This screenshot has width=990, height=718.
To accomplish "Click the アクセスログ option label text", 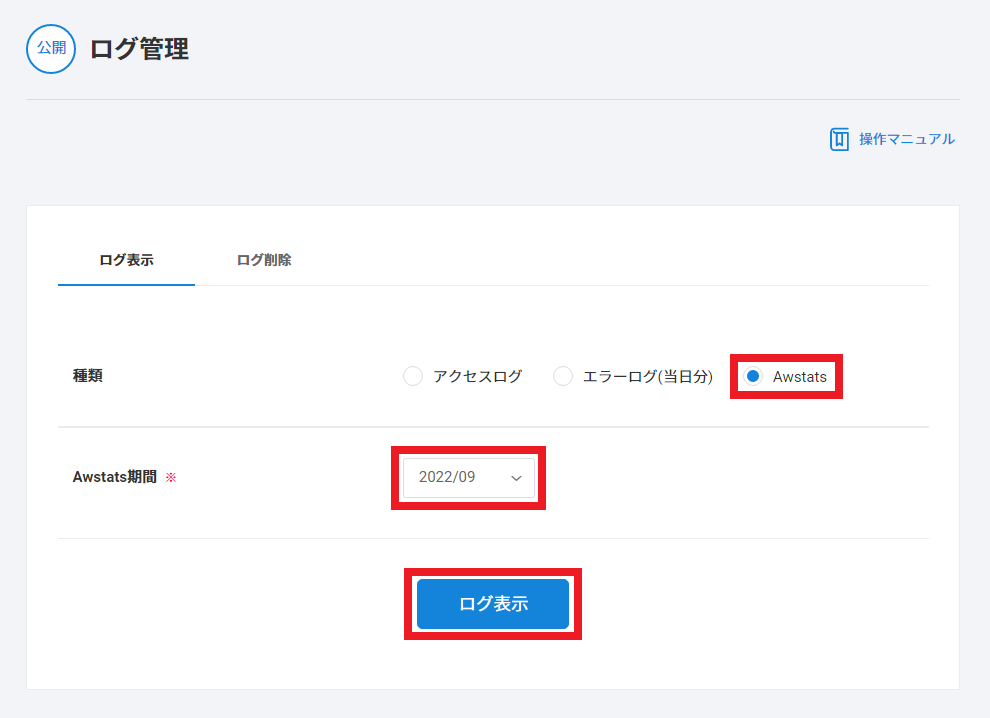I will pyautogui.click(x=477, y=377).
